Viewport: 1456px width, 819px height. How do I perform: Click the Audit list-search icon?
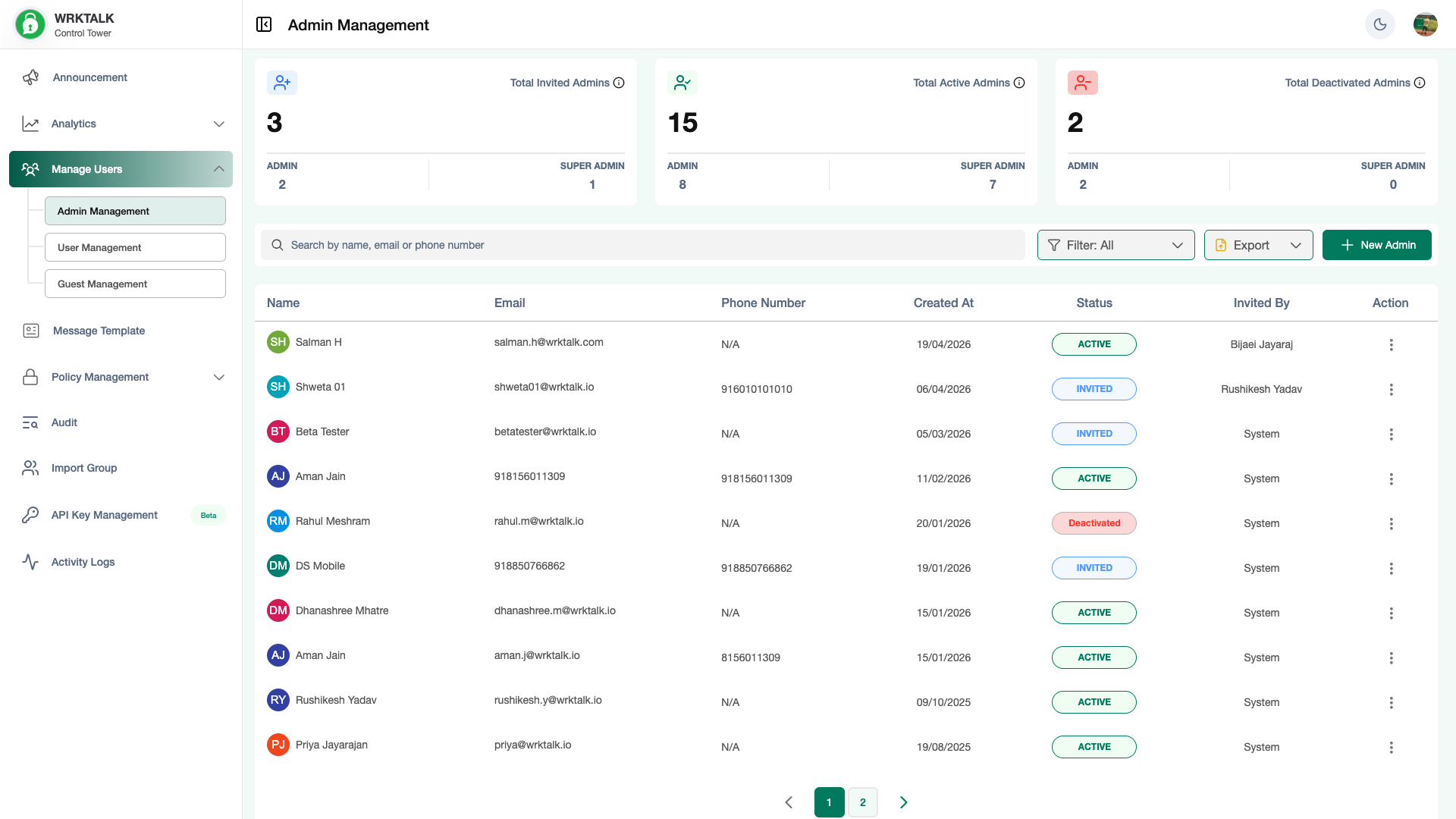(x=30, y=422)
